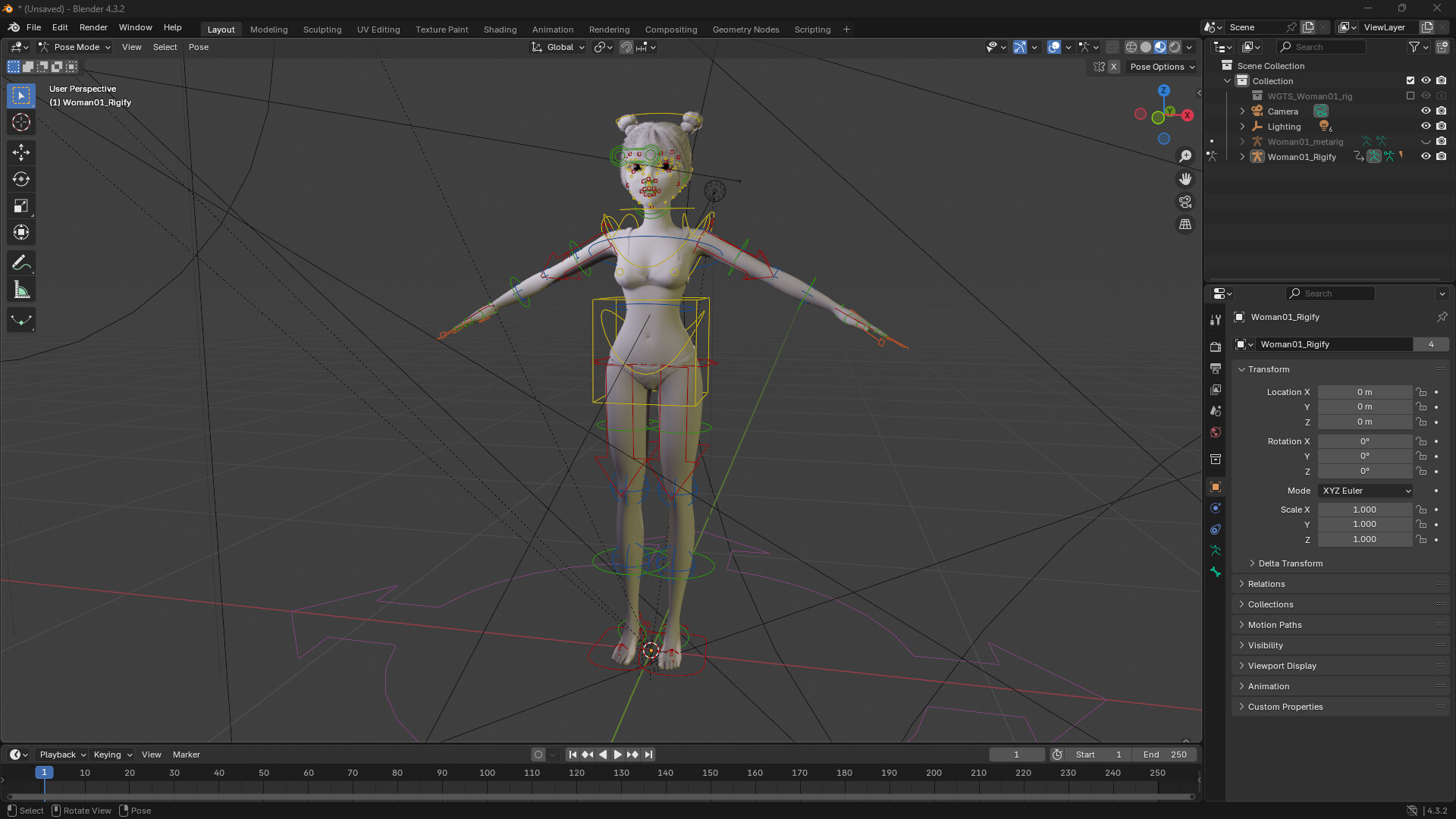Screen dimensions: 1456x819
Task: Switch viewport to Rendered shading mode
Action: click(1173, 46)
